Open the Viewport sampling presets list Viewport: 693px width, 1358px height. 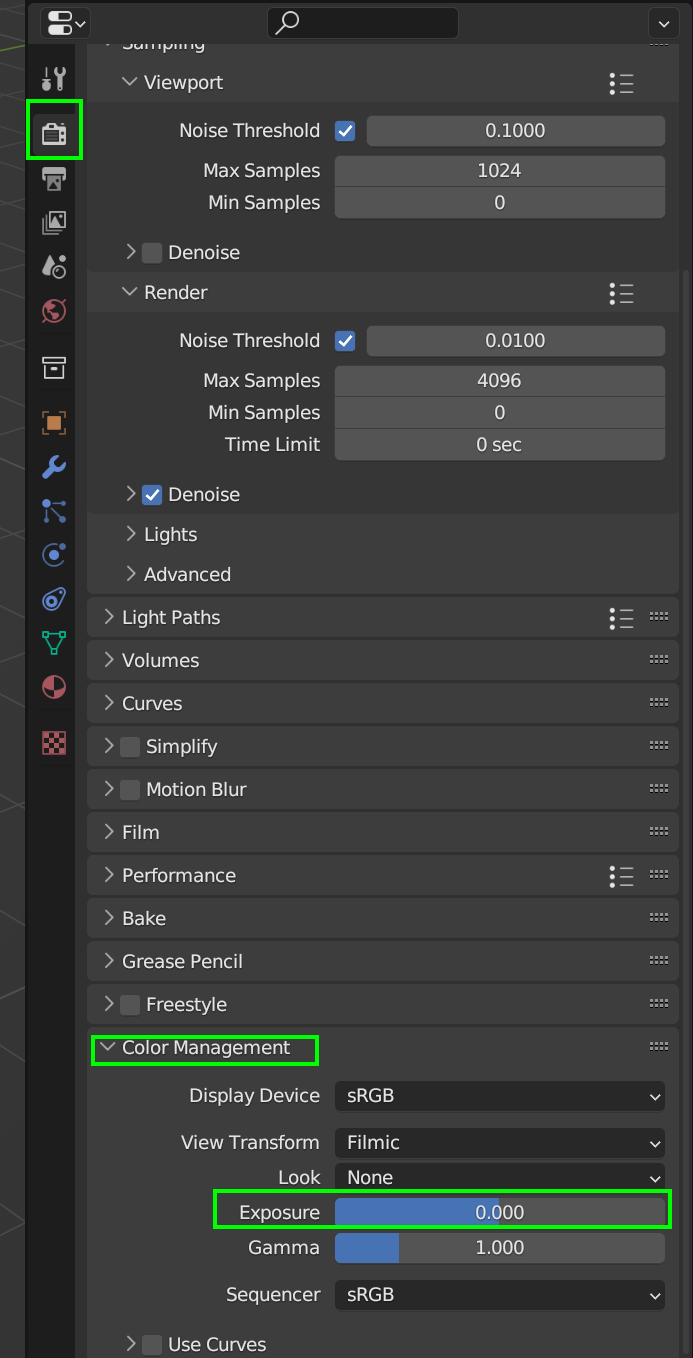(x=621, y=83)
